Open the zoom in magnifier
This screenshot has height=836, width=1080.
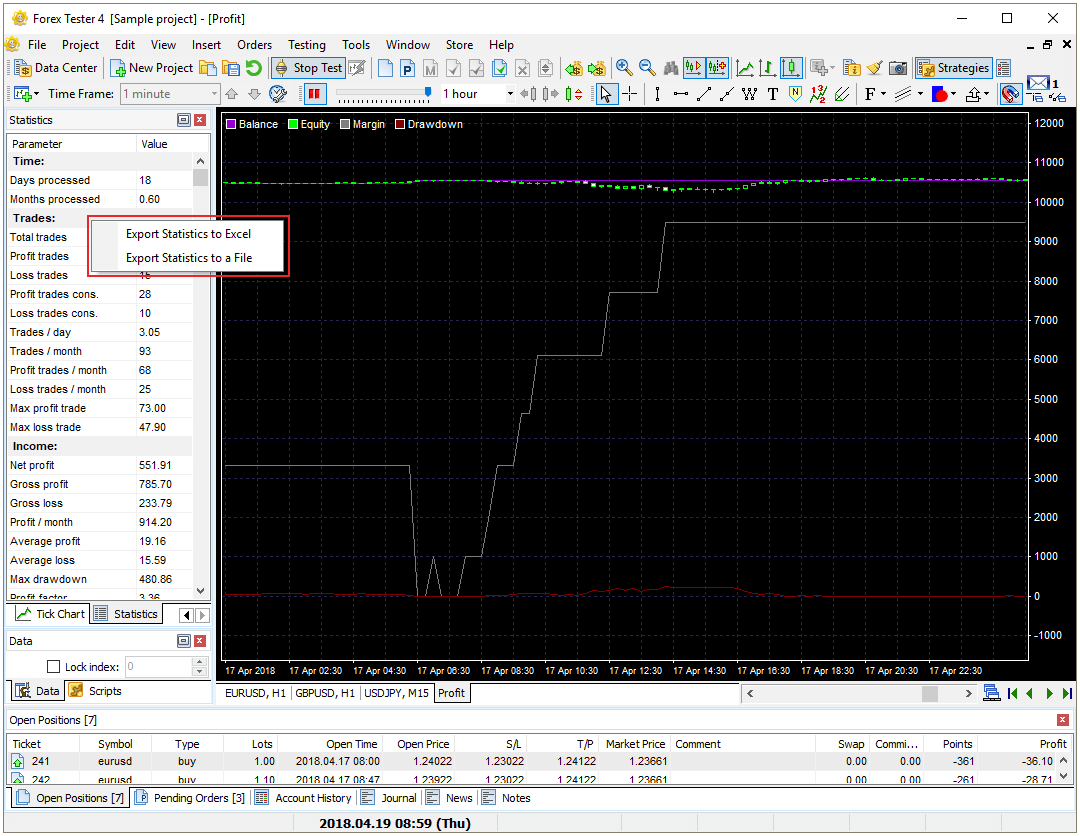coord(624,67)
